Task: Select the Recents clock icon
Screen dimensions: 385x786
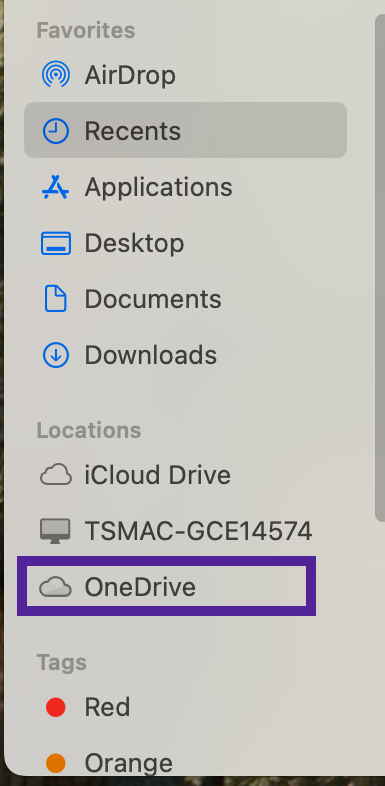Action: 56,131
